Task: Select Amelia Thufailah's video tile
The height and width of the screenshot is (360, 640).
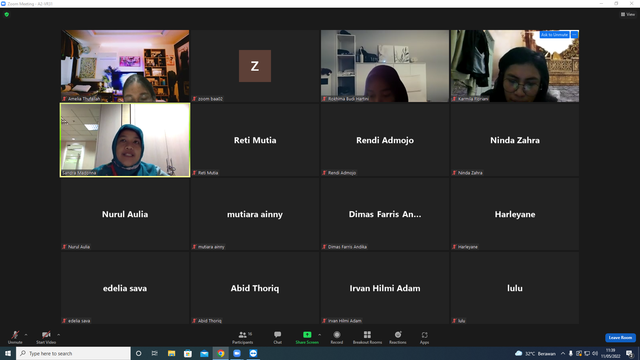Action: coord(125,66)
